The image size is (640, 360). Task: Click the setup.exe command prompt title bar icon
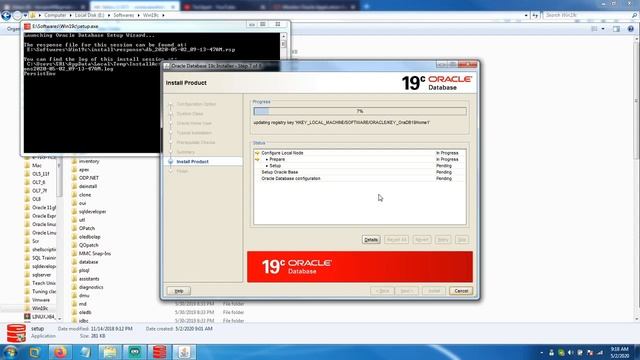pyautogui.click(x=27, y=26)
